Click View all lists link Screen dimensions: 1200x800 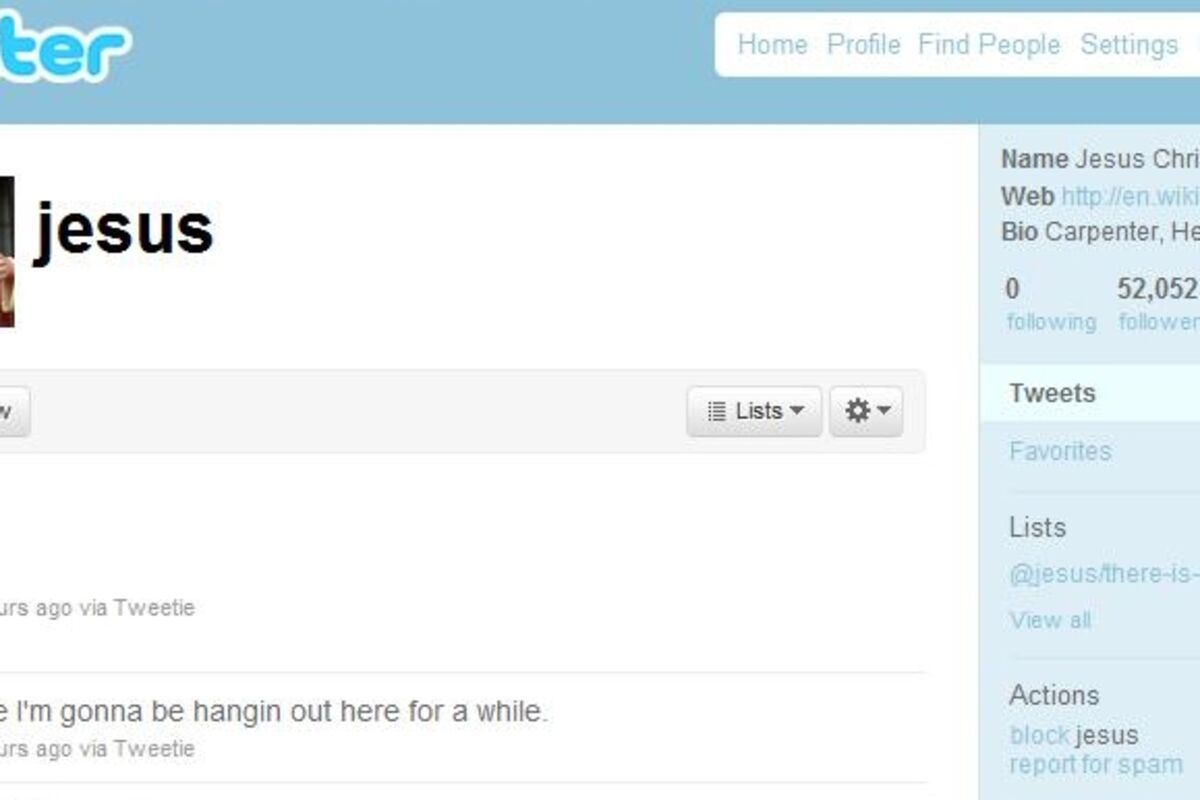(x=1050, y=620)
